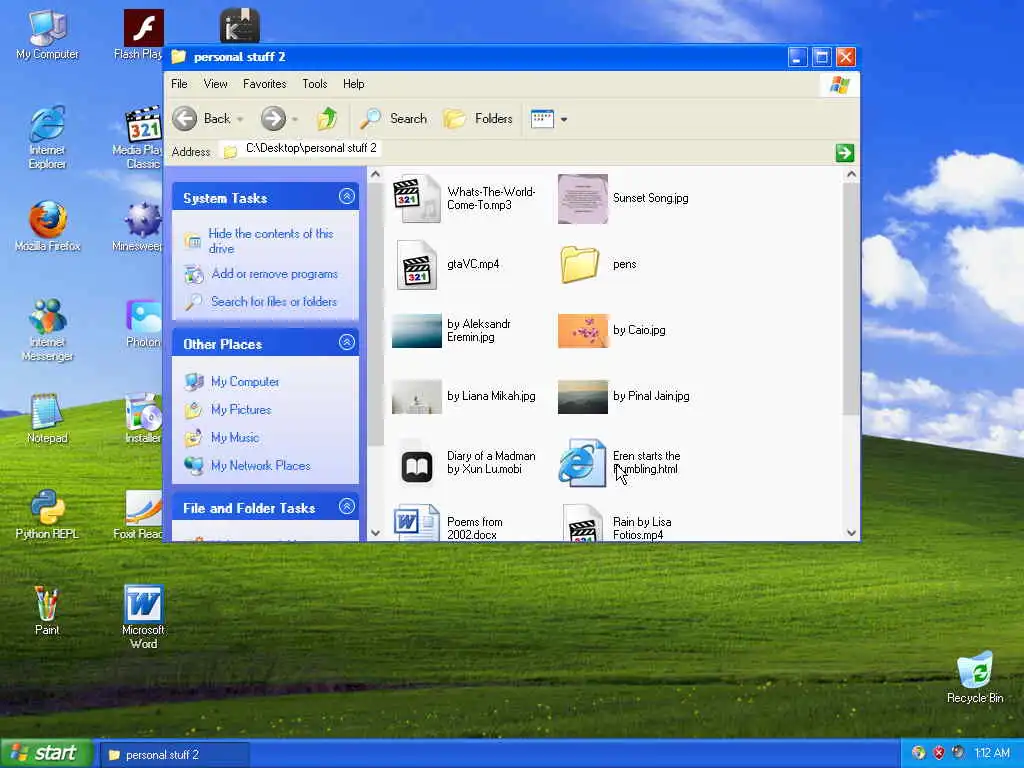Click the red security shield tray icon
Image resolution: width=1024 pixels, height=768 pixels.
tap(938, 752)
